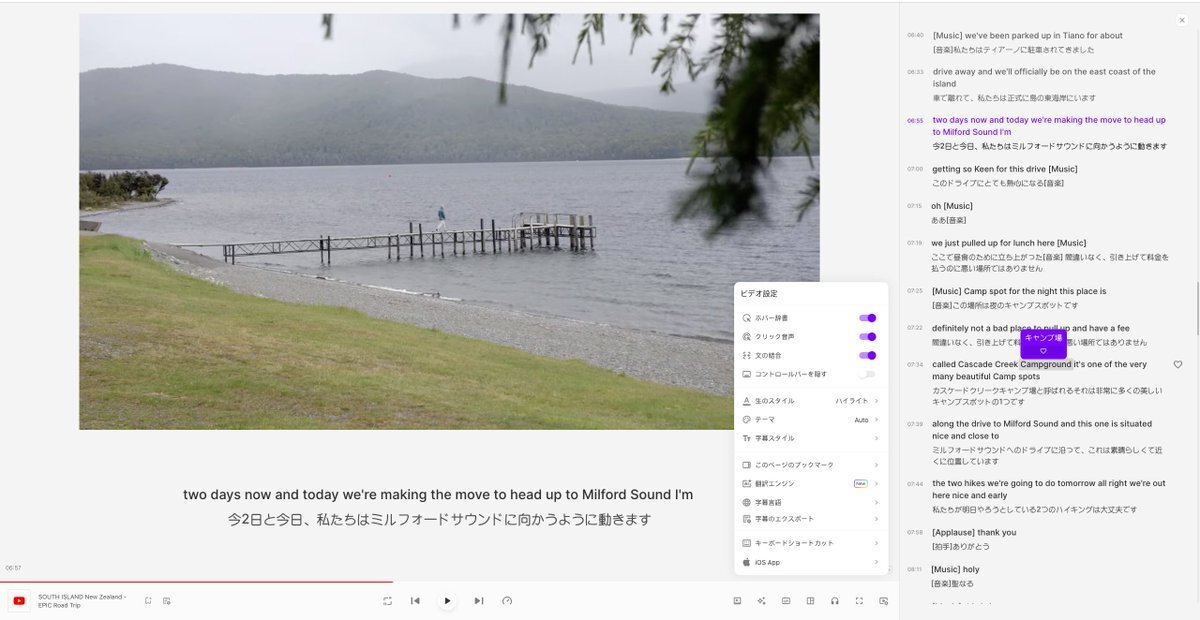1200x620 pixels.
Task: Click the loop playback icon
Action: click(387, 601)
